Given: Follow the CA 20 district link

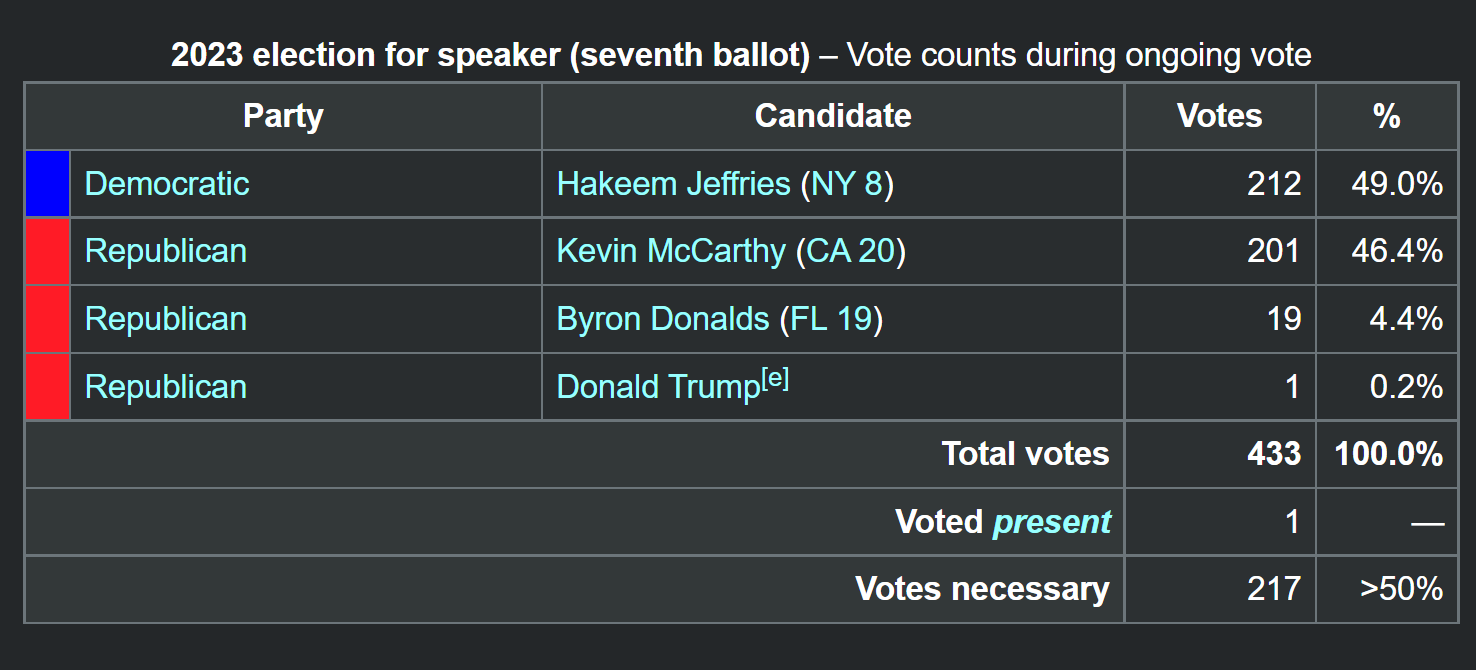Looking at the screenshot, I should (x=850, y=251).
